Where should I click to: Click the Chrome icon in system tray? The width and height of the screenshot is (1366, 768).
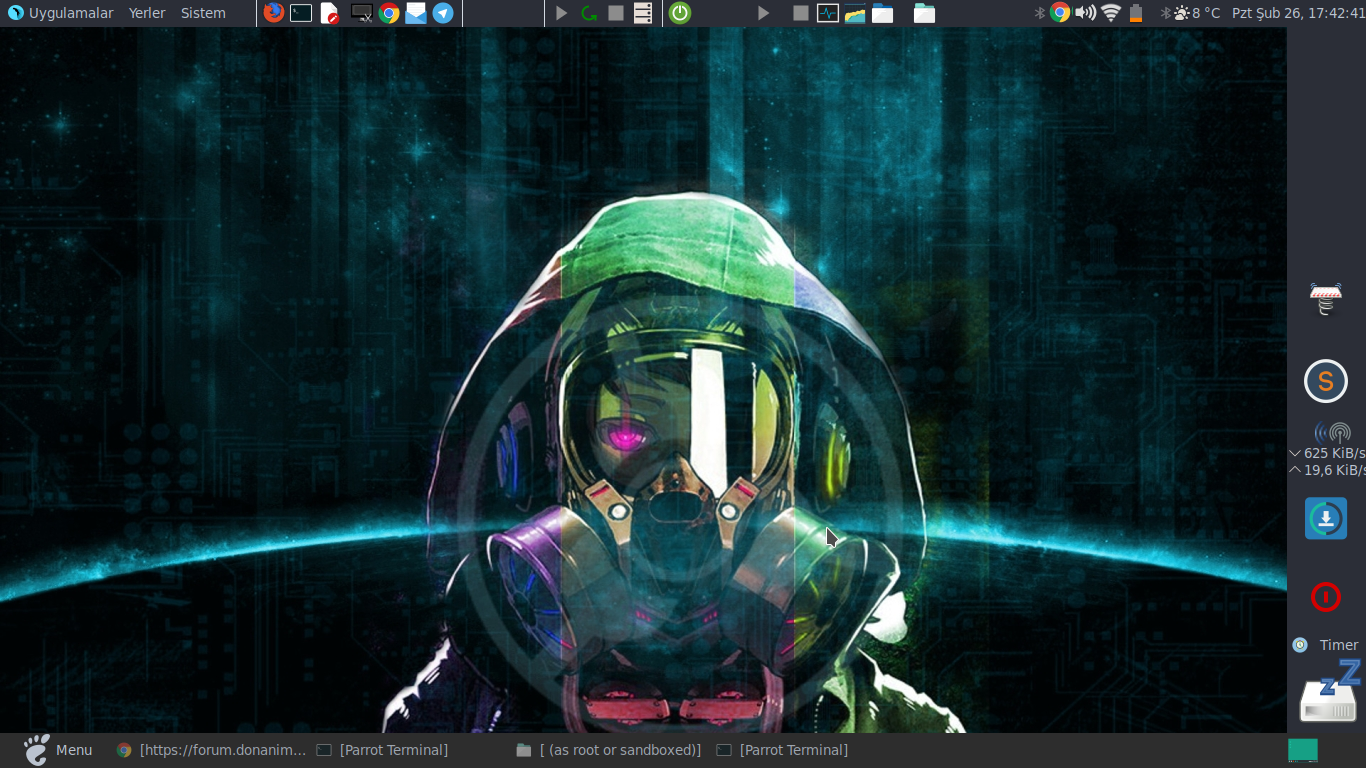click(x=1060, y=13)
